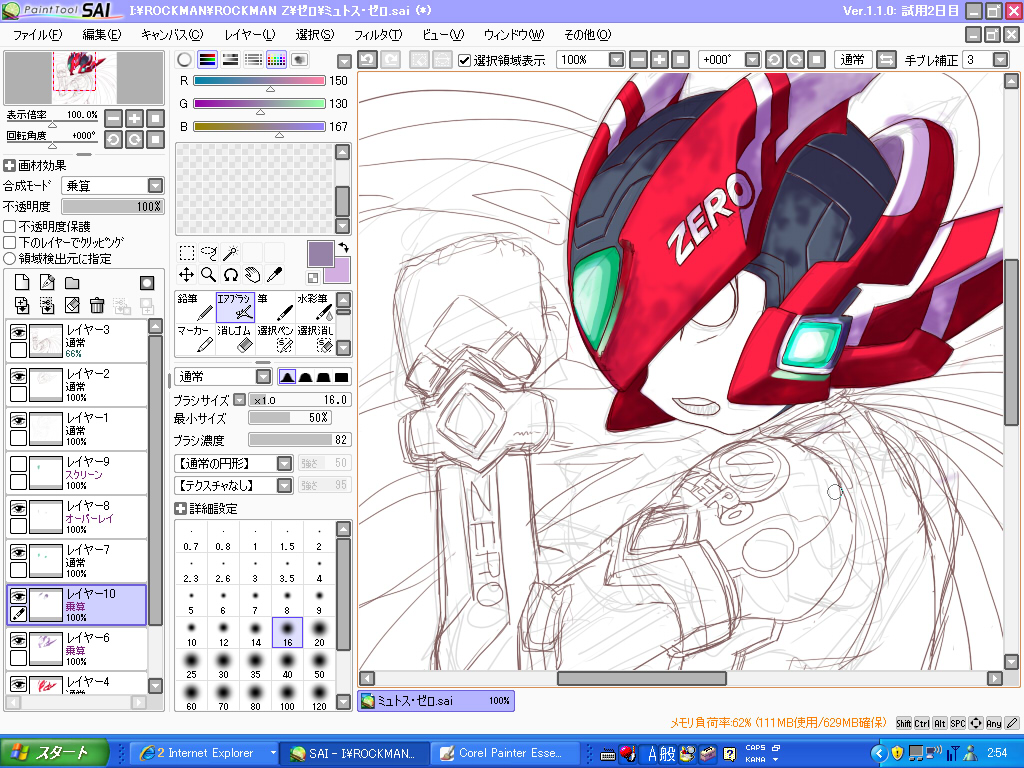1024x768 pixels.
Task: Select the magic wand selection tool
Action: click(230, 252)
